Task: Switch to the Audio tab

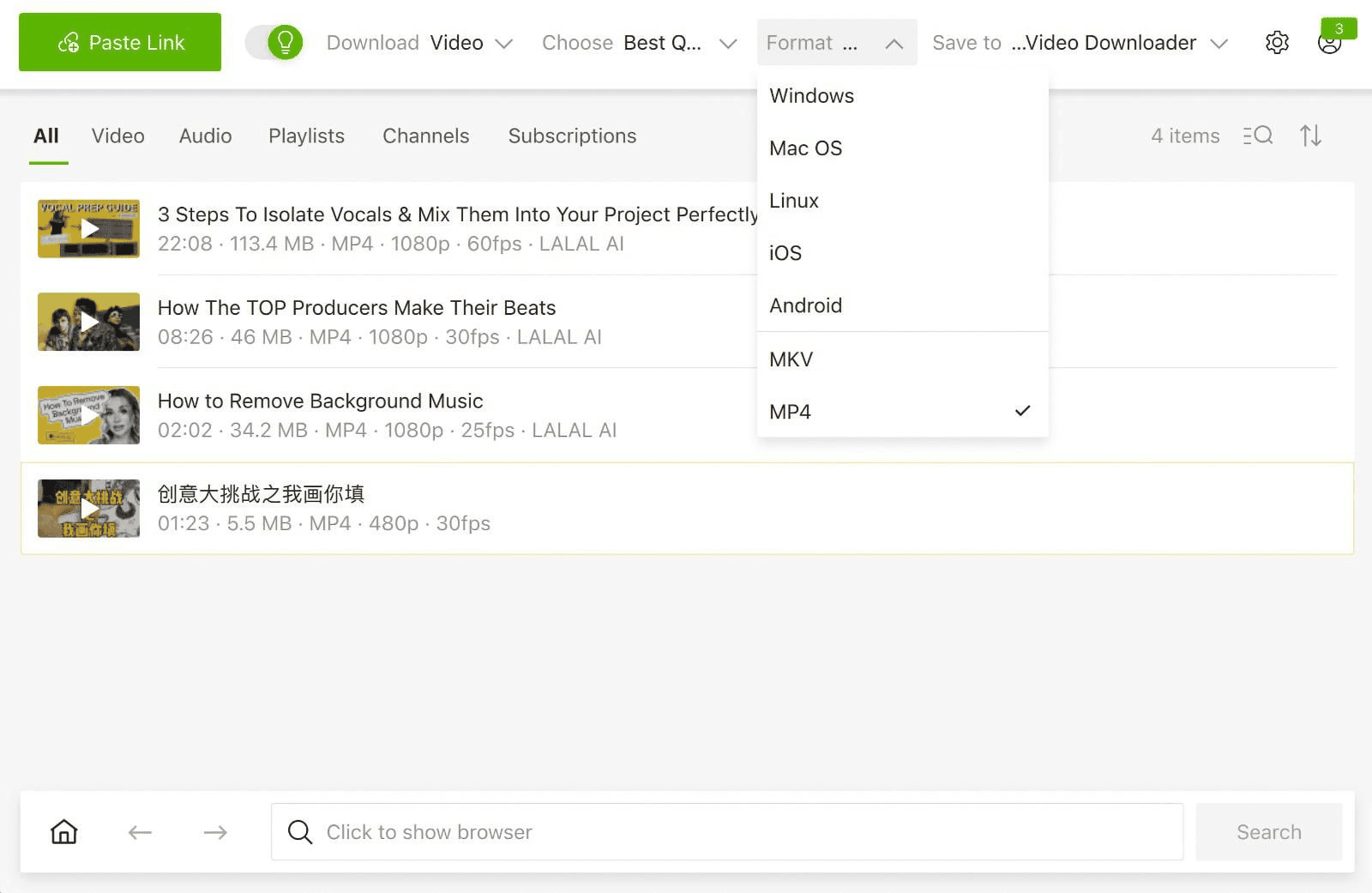Action: pos(205,136)
